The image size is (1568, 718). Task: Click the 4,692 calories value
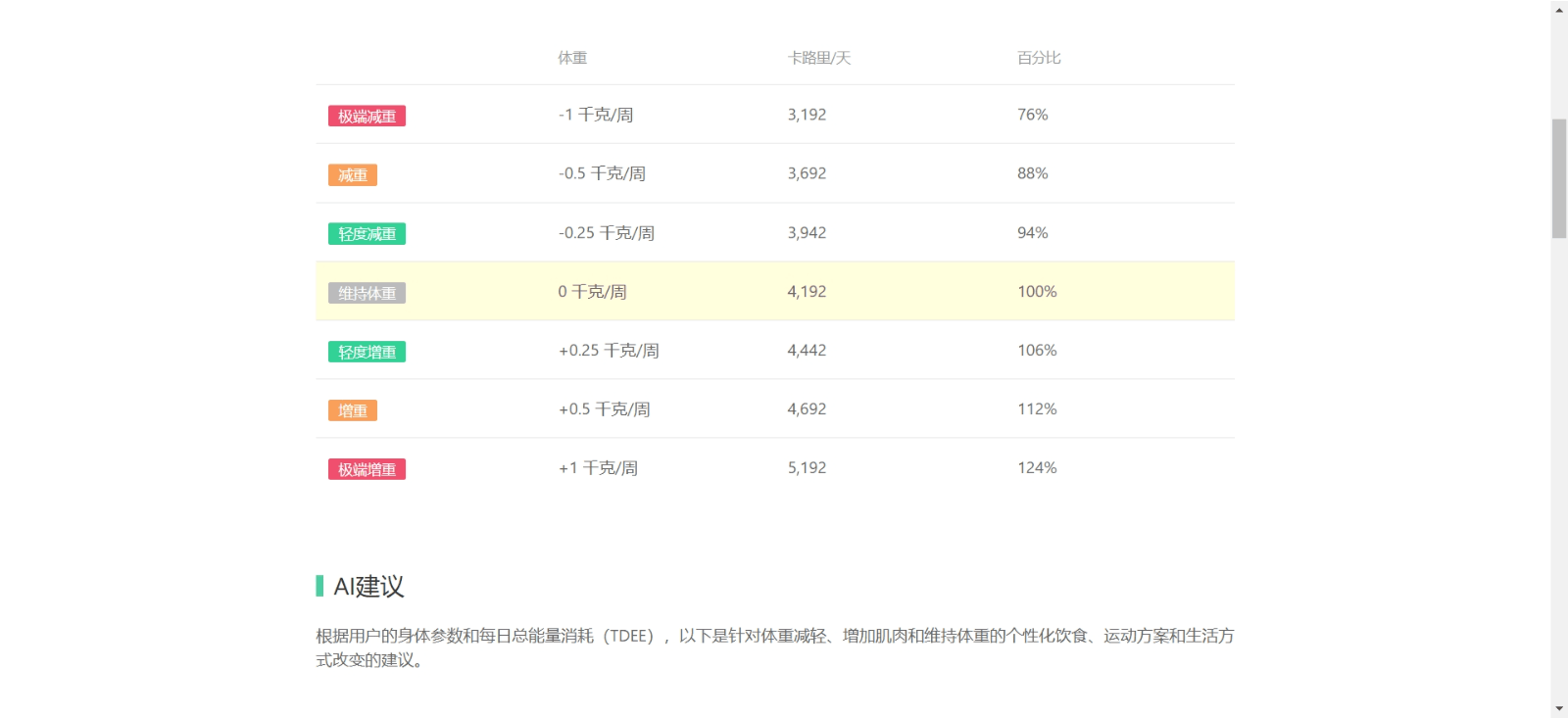click(x=807, y=409)
